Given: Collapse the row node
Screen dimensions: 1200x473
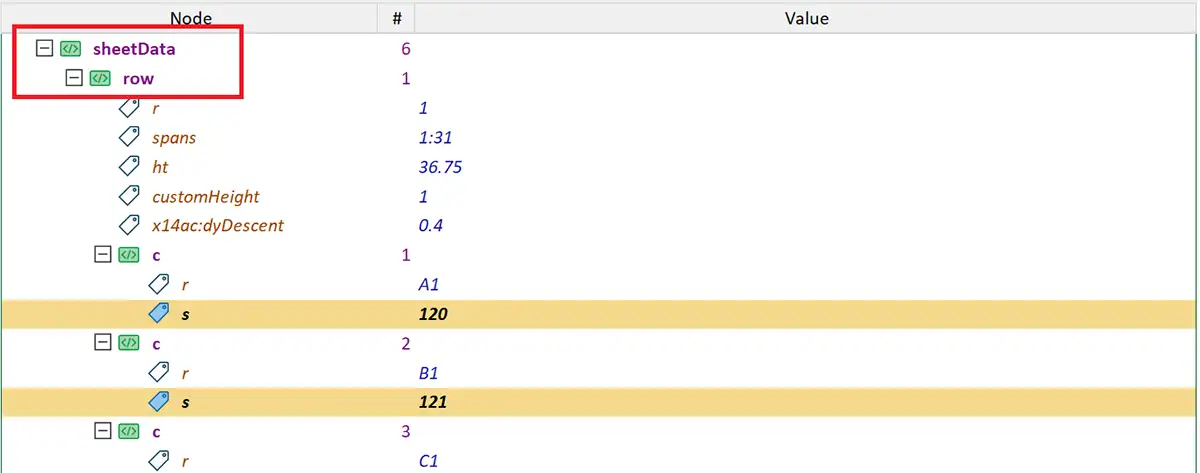Looking at the screenshot, I should pyautogui.click(x=73, y=78).
